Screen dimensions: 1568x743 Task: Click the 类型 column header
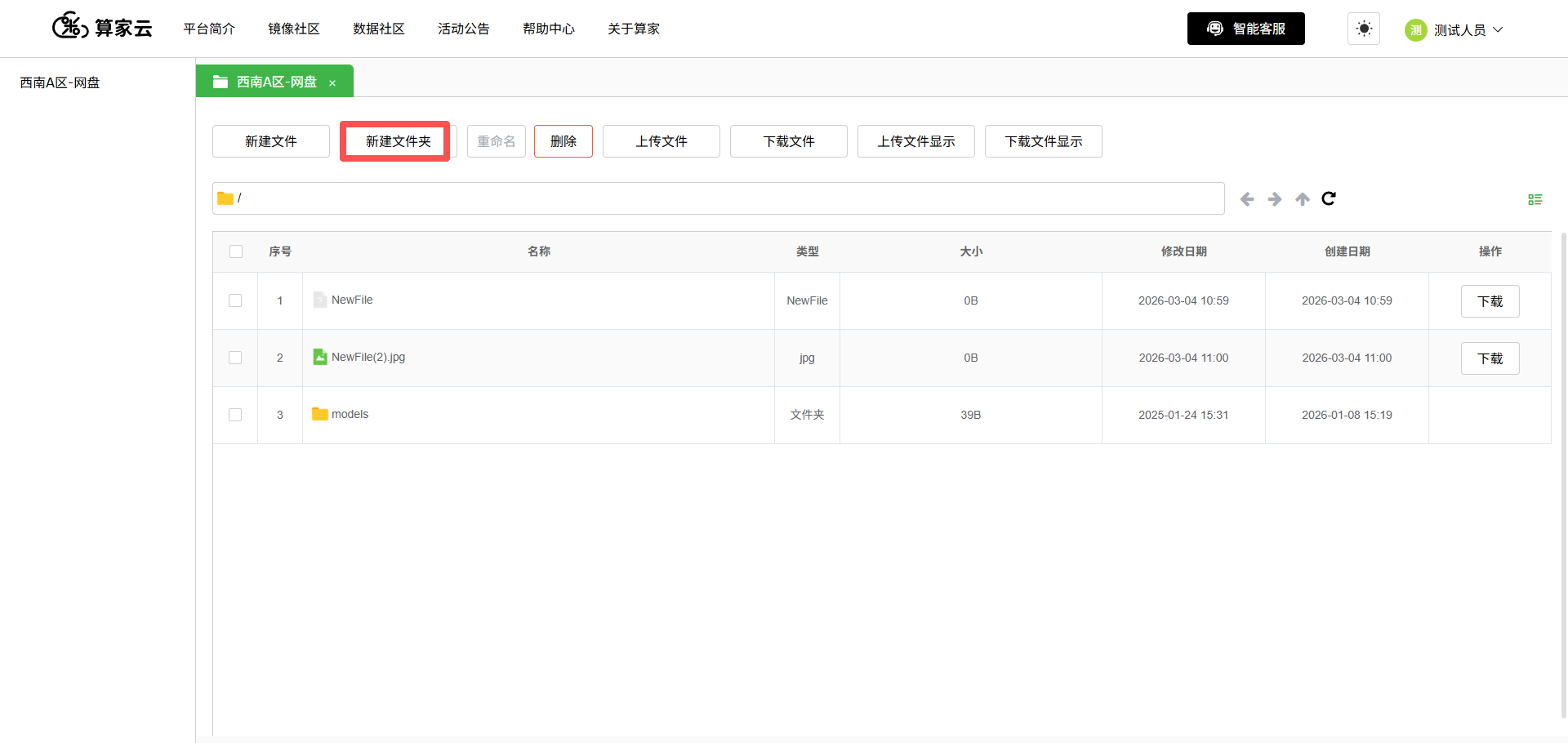pyautogui.click(x=808, y=251)
